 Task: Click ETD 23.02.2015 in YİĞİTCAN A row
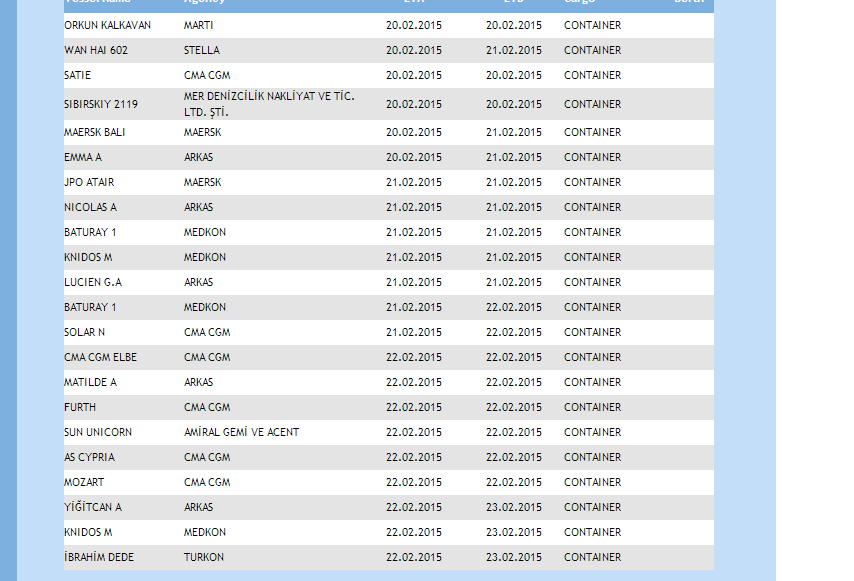pos(514,507)
